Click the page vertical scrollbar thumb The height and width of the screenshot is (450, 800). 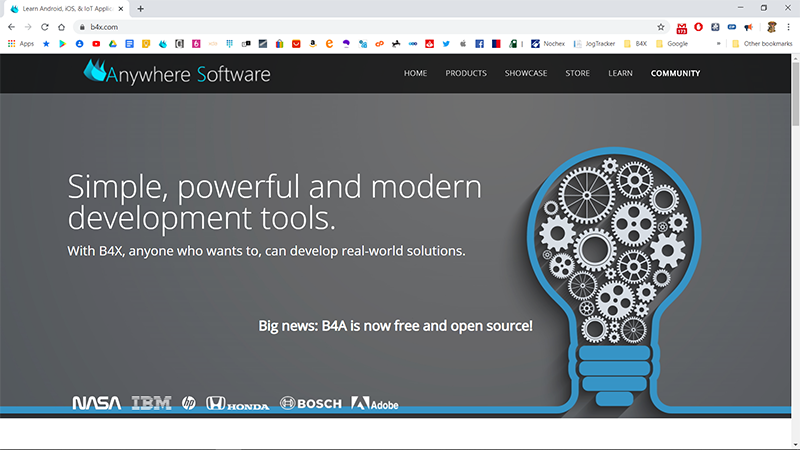pyautogui.click(x=795, y=94)
